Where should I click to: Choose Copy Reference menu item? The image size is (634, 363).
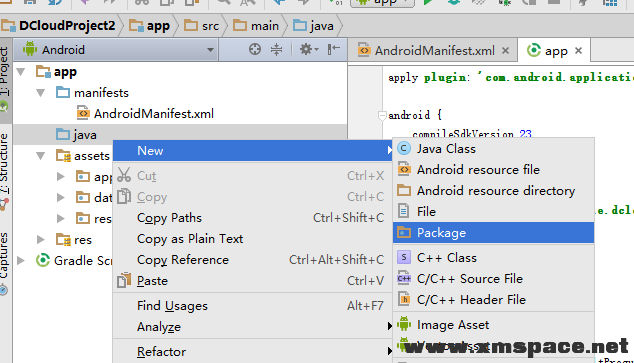tap(253, 260)
